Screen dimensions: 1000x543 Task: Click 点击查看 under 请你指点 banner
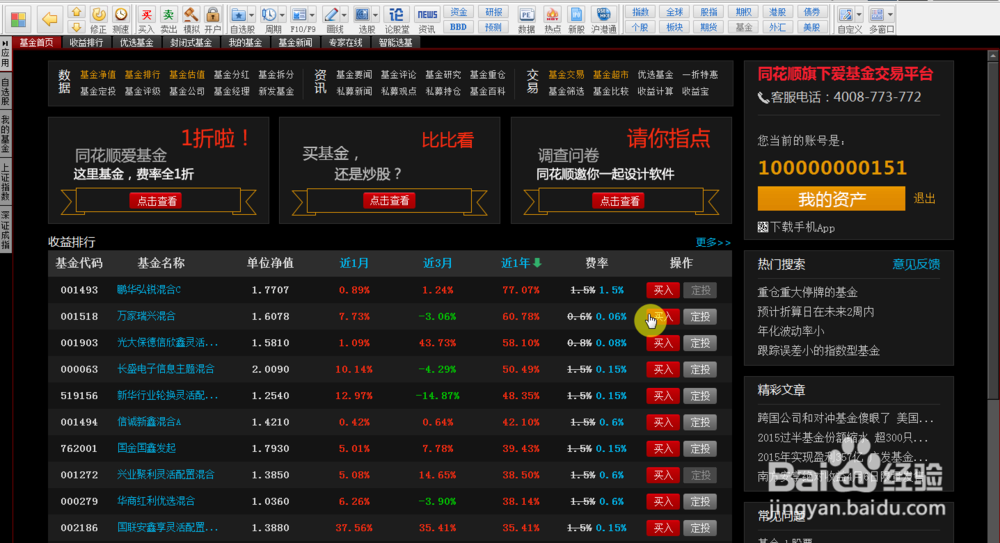pos(619,201)
